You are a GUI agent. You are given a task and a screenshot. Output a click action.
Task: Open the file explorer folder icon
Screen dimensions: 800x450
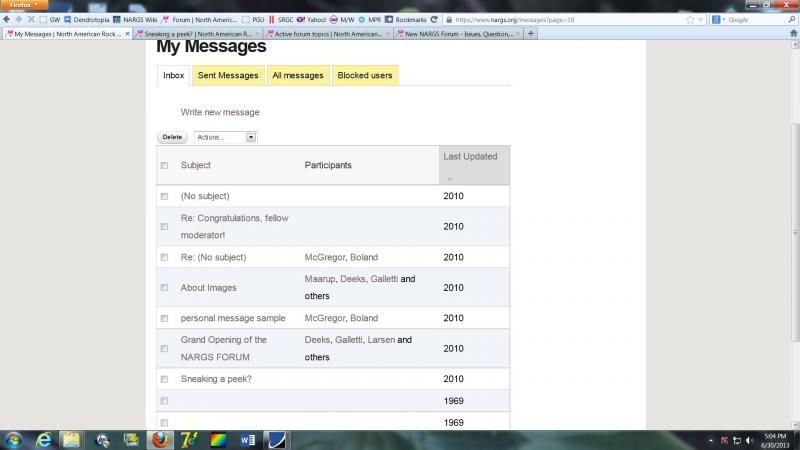[72, 439]
